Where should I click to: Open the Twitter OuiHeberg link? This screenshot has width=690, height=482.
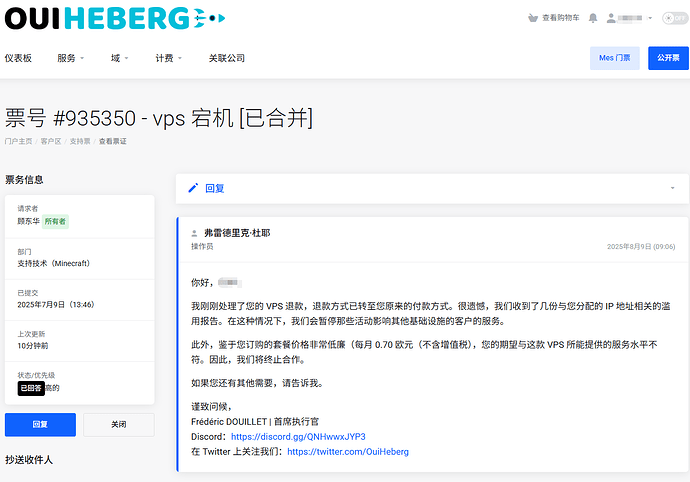click(x=348, y=452)
